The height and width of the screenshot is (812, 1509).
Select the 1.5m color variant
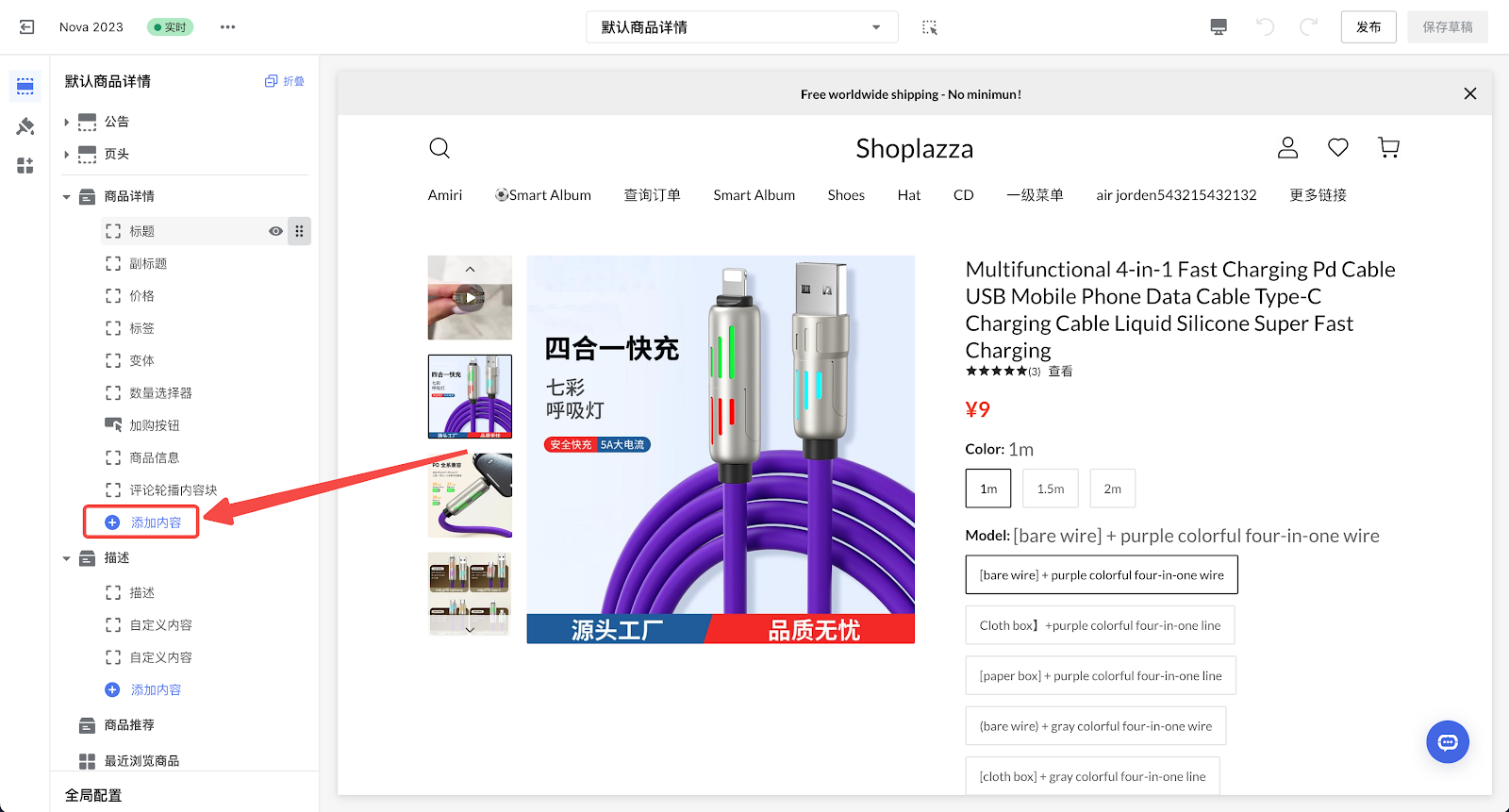(x=1050, y=489)
